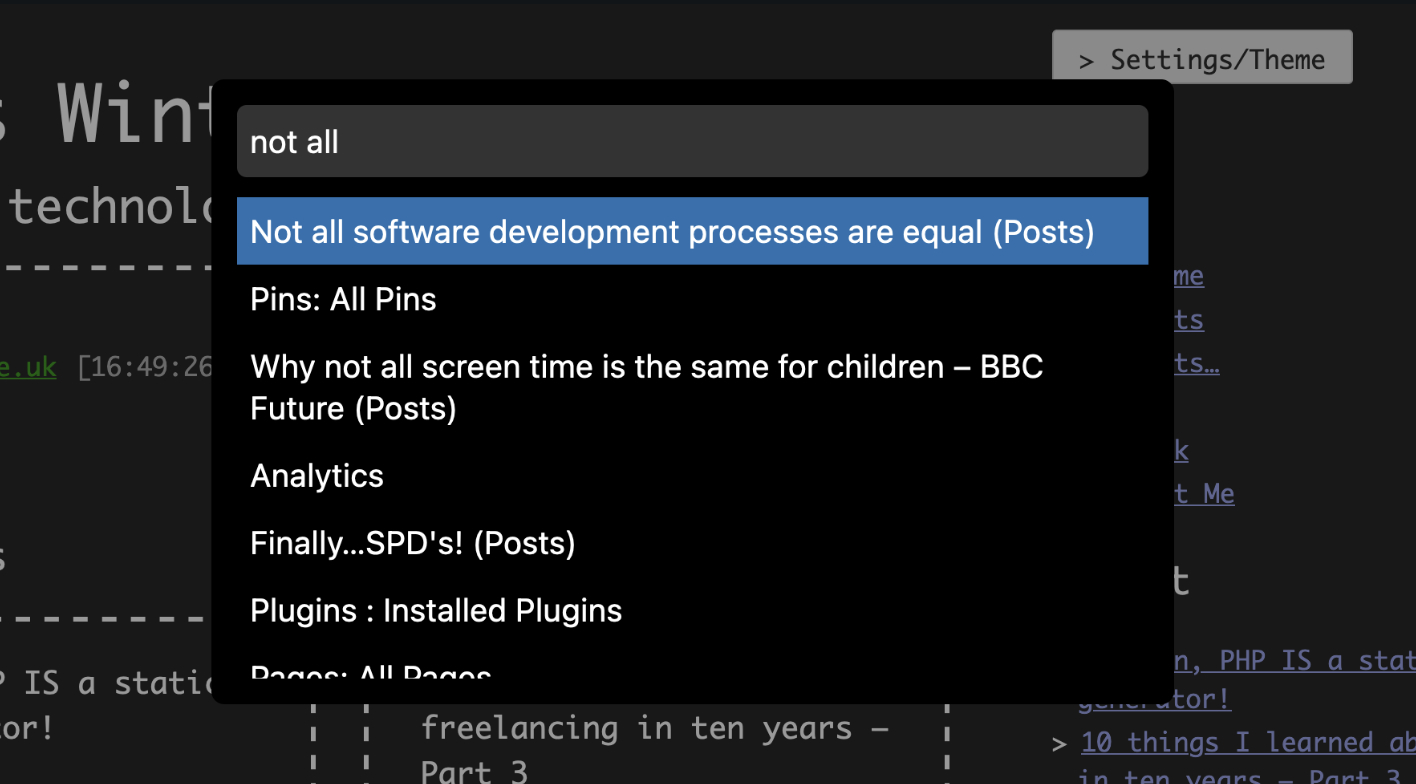Open the "Pins: All Pins" result
The height and width of the screenshot is (784, 1416).
pyautogui.click(x=344, y=300)
